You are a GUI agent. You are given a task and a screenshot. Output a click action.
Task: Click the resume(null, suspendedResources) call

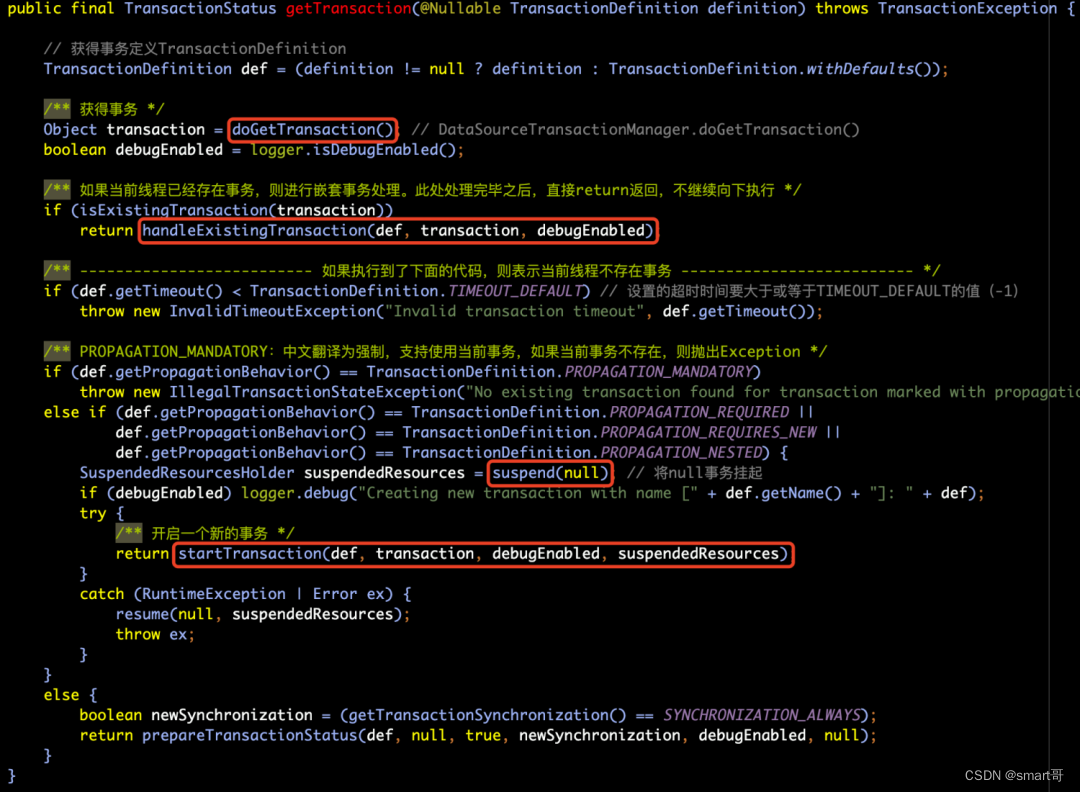click(258, 614)
